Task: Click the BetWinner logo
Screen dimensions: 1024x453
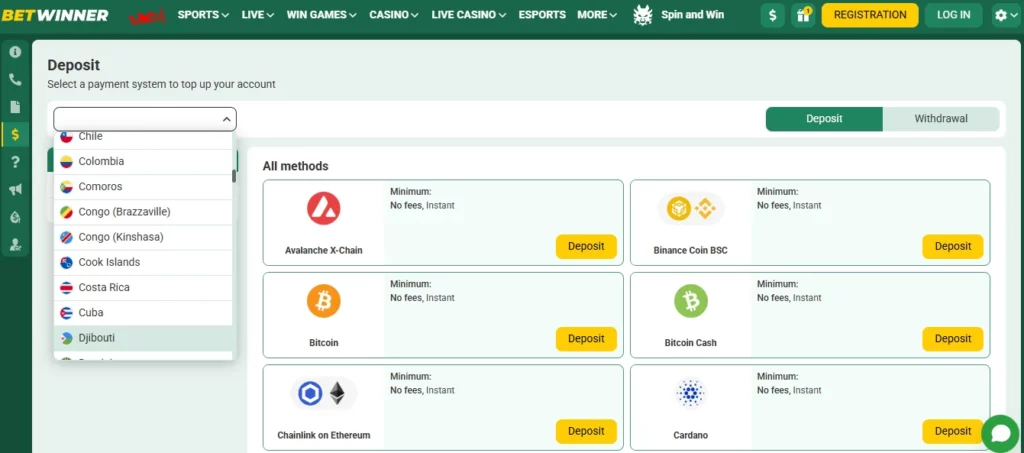Action: pyautogui.click(x=54, y=14)
